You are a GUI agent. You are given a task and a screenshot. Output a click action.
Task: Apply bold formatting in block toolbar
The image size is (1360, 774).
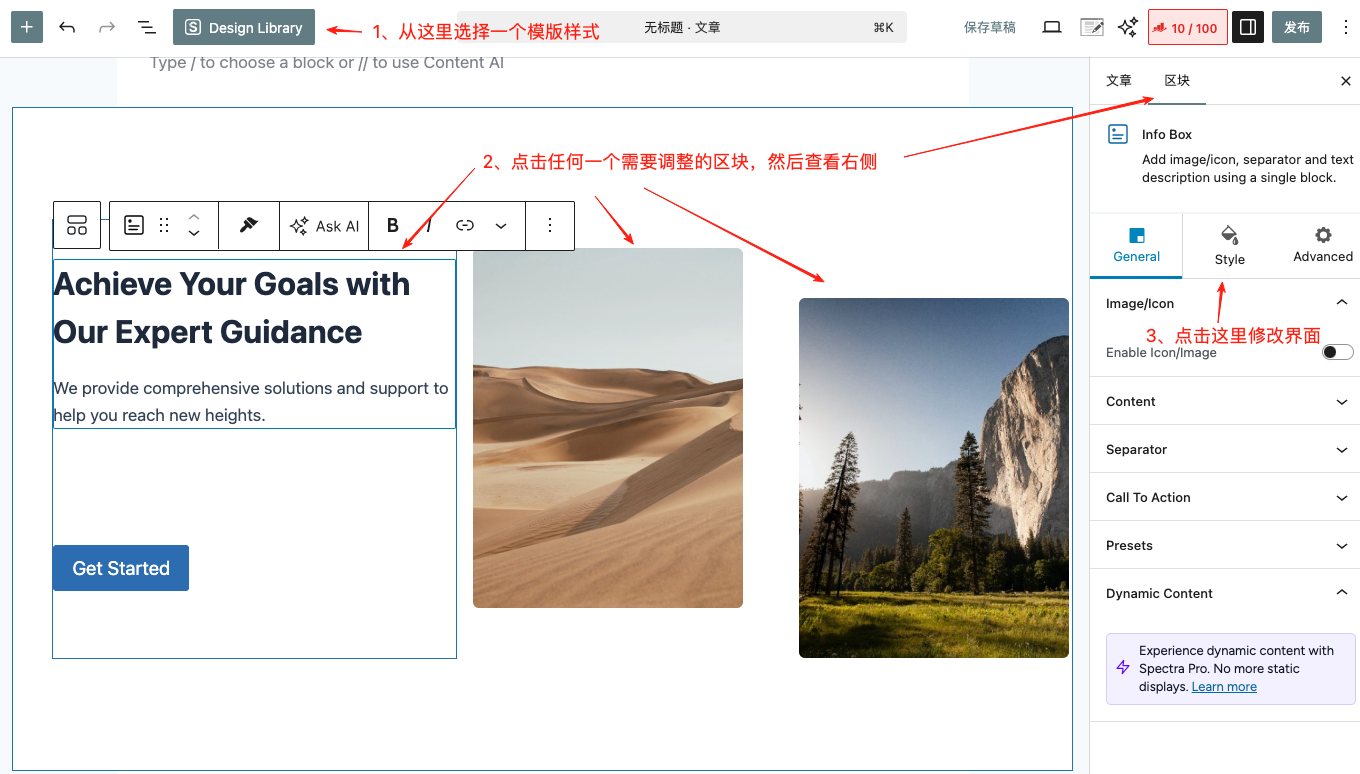pyautogui.click(x=393, y=226)
